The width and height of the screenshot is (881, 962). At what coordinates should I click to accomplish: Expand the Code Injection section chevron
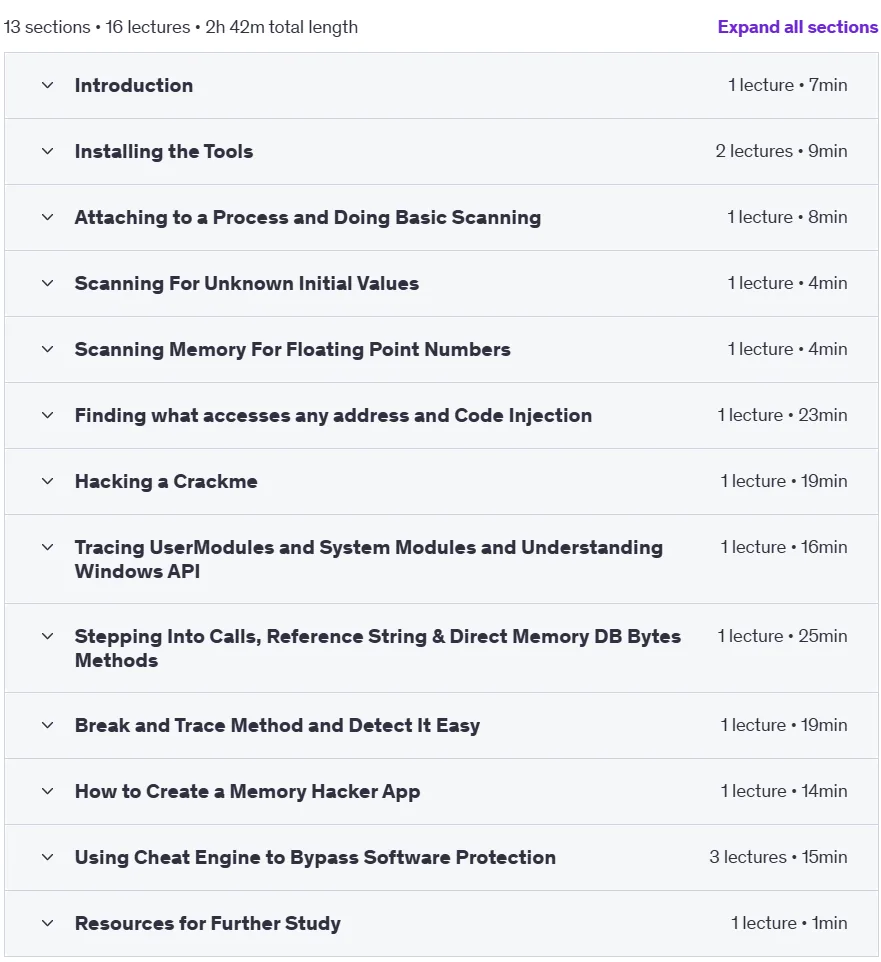point(47,415)
